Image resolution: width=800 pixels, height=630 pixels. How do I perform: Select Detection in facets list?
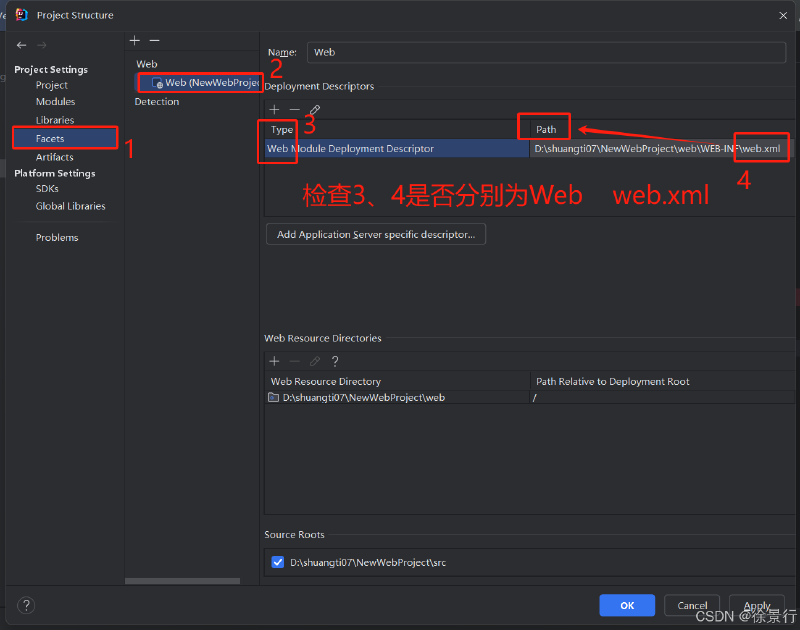click(x=157, y=102)
